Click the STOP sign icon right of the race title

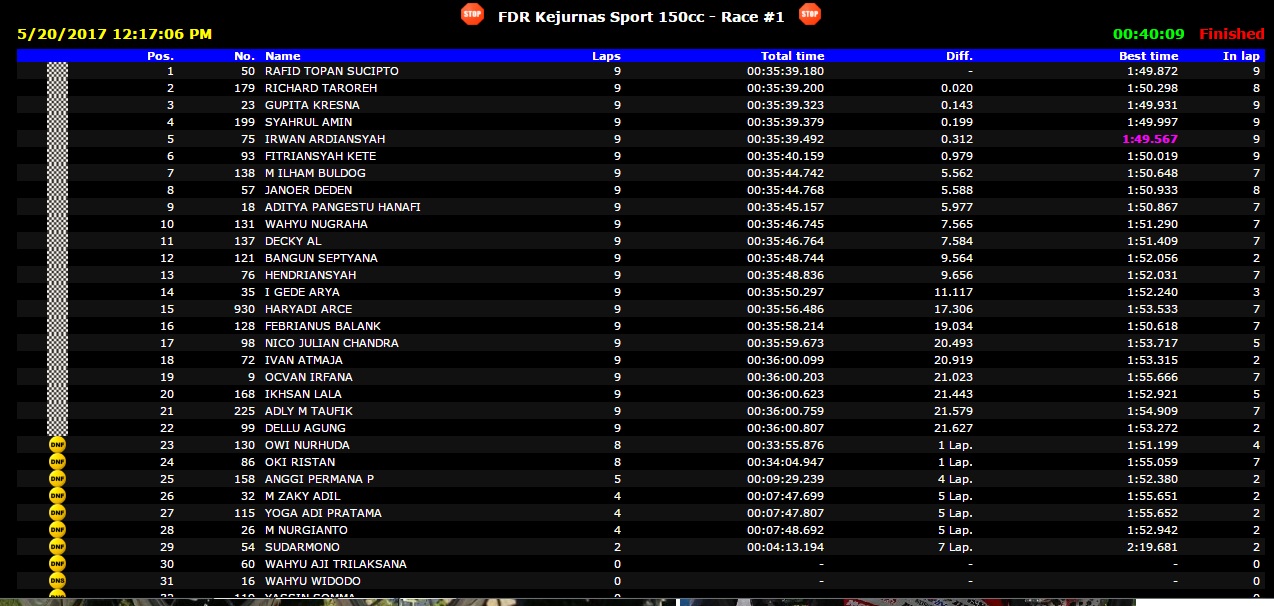click(x=809, y=14)
